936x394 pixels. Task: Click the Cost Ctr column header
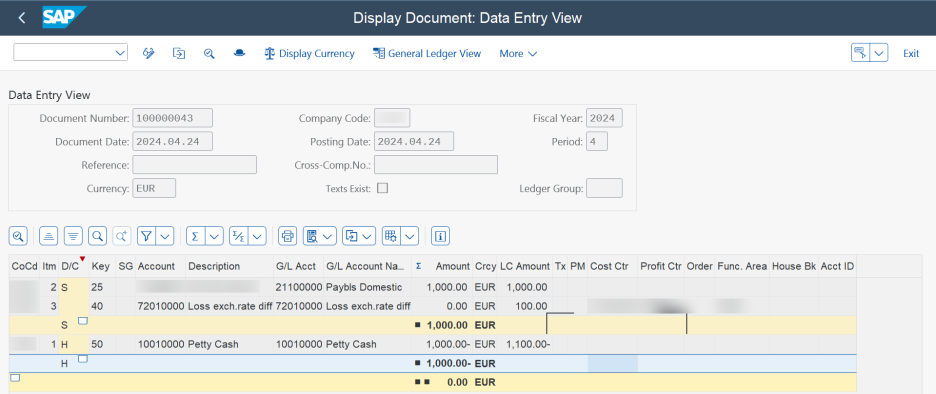612,266
